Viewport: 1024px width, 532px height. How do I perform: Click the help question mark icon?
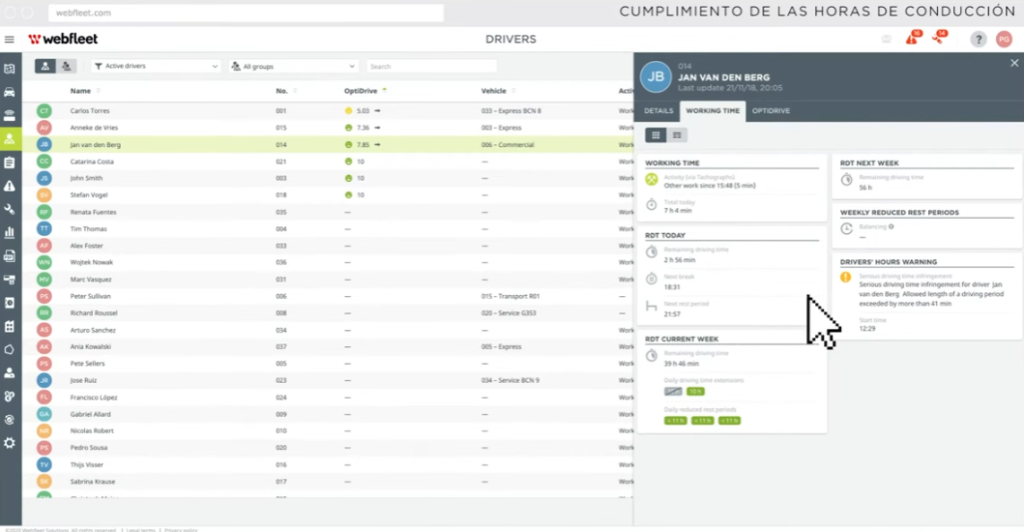pos(978,39)
